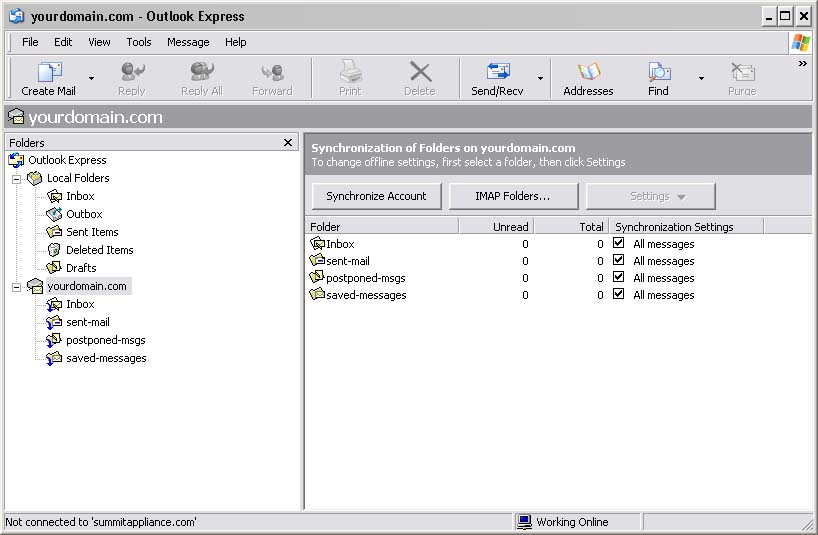Viewport: 818px width, 535px height.
Task: Select the yourdomain.com account in tree
Action: click(x=87, y=286)
